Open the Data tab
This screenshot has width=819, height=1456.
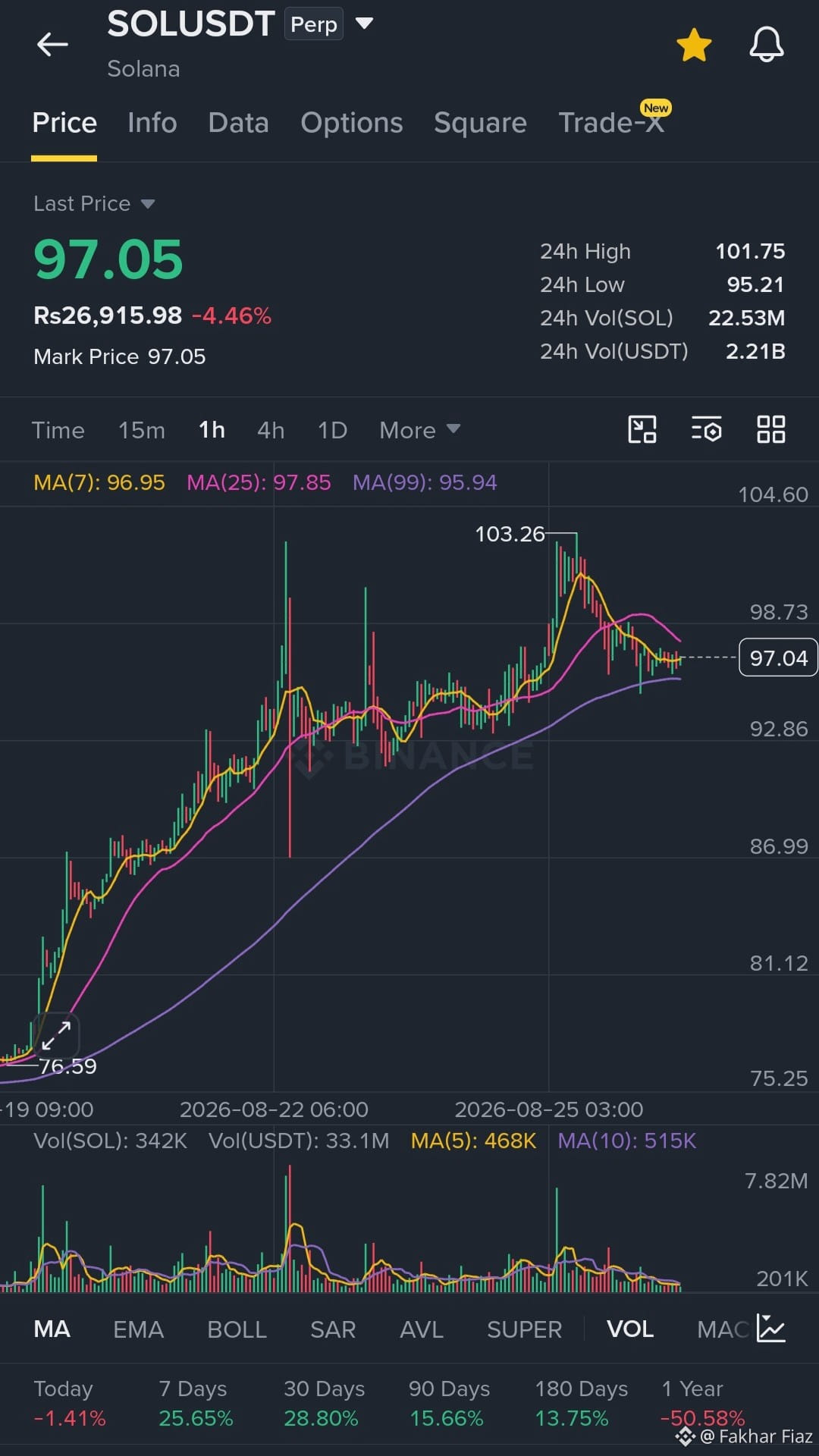tap(238, 123)
